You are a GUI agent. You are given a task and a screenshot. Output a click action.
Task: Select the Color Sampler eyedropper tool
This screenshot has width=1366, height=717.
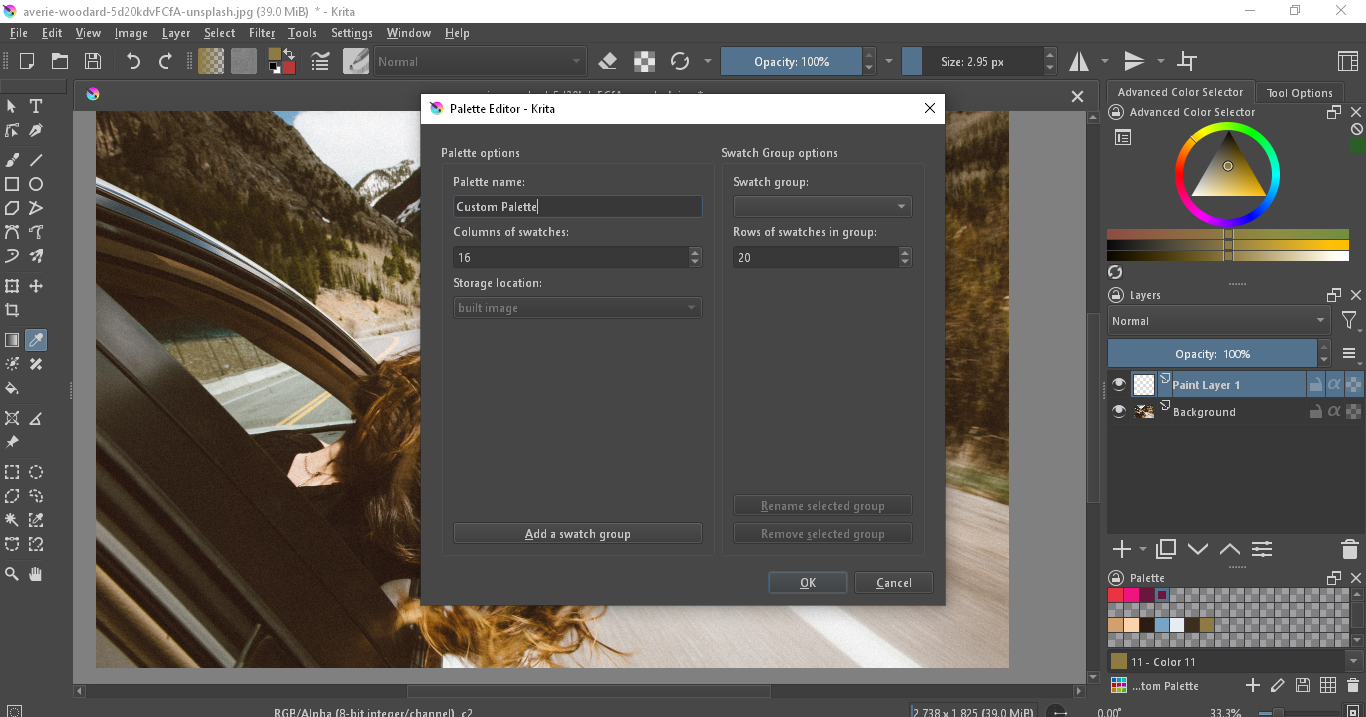point(36,340)
